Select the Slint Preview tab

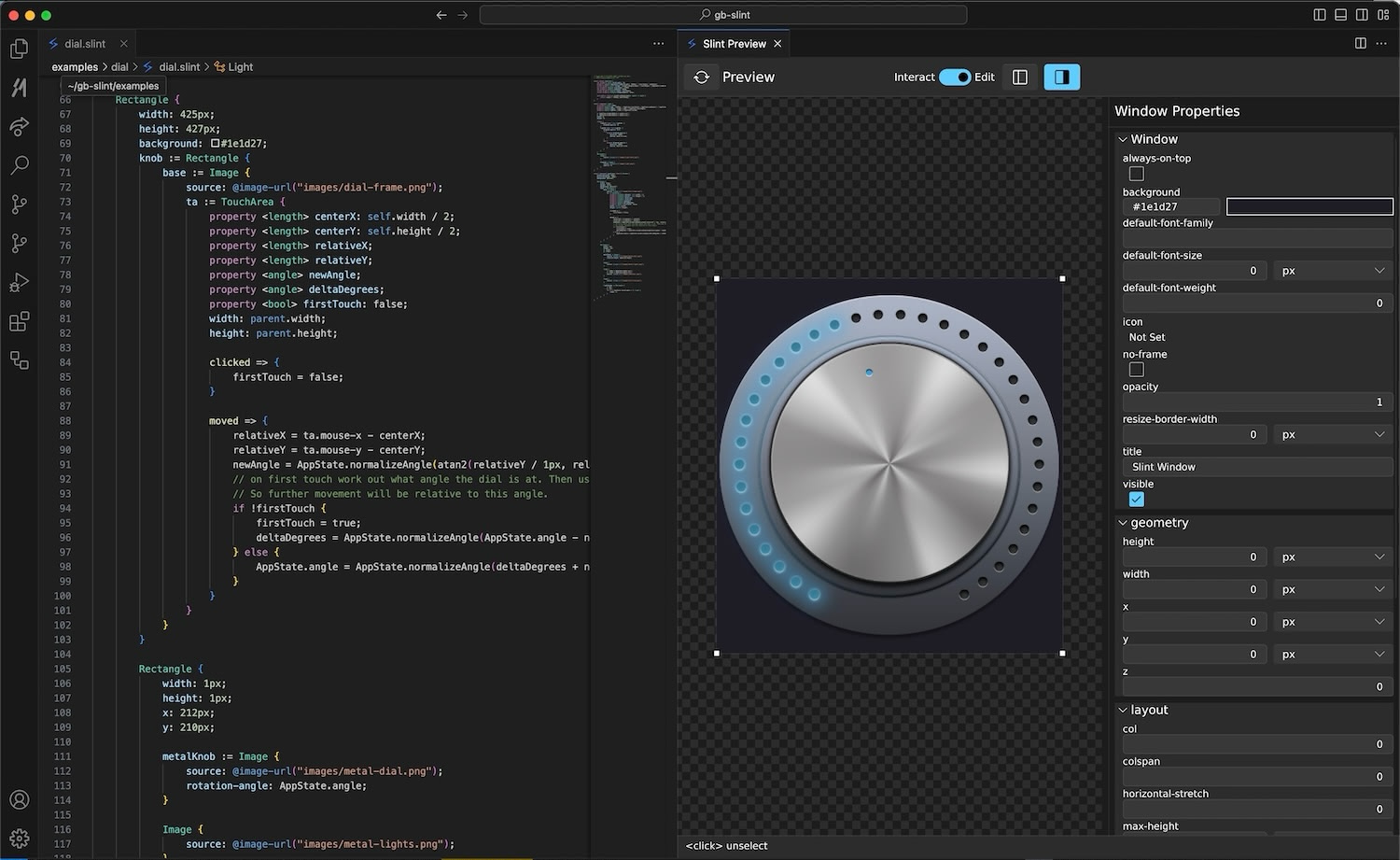click(734, 44)
